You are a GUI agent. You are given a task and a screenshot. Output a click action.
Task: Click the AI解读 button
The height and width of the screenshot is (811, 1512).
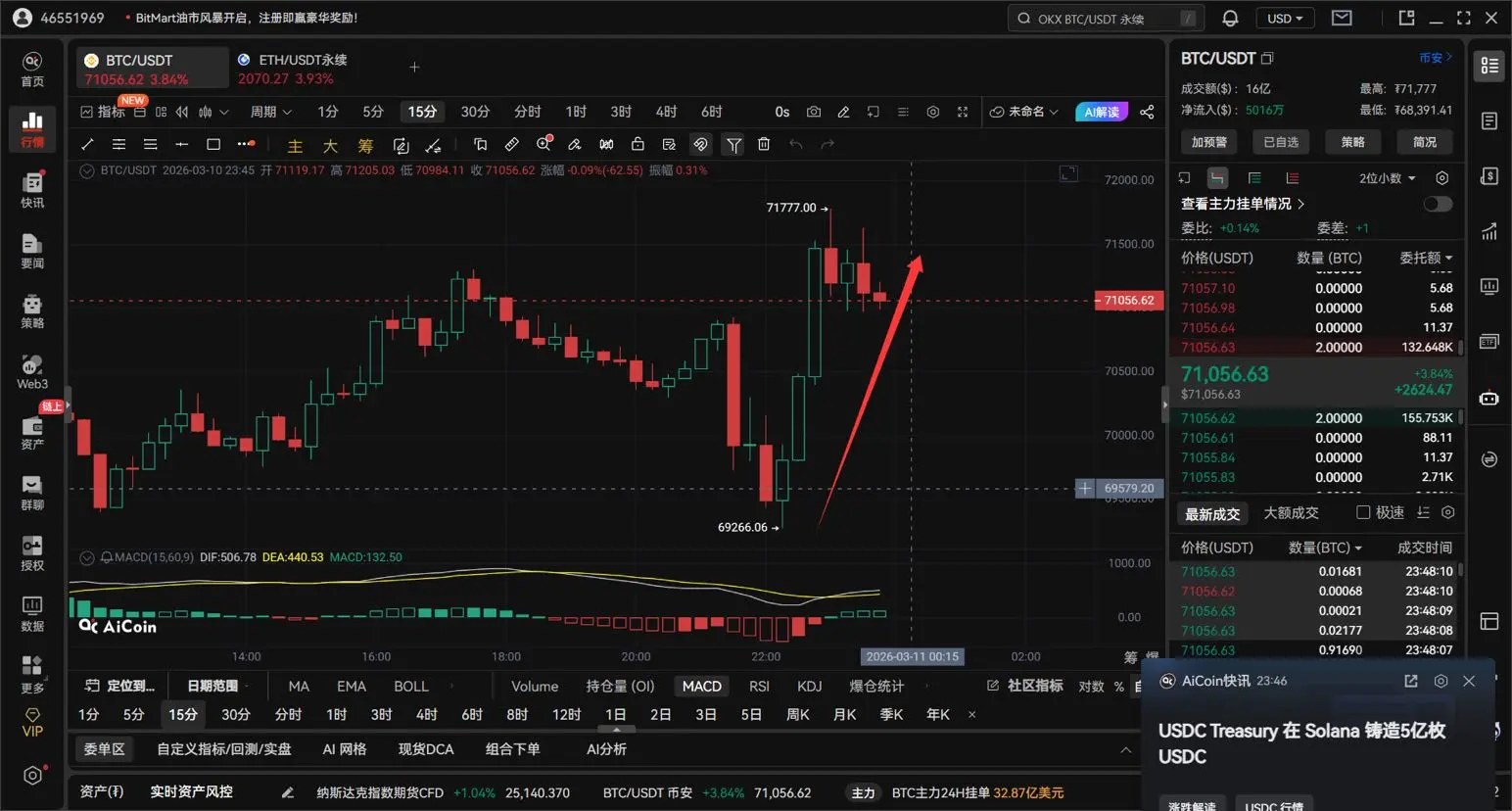(x=1102, y=112)
